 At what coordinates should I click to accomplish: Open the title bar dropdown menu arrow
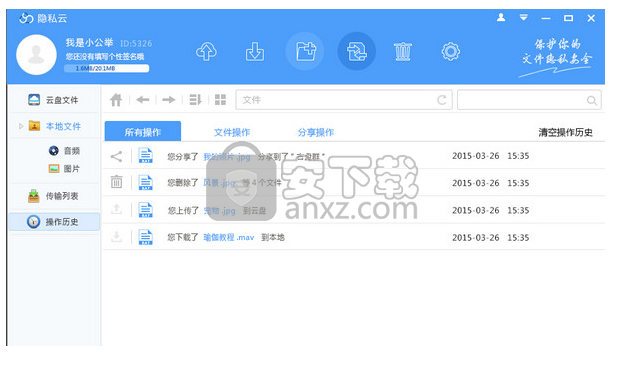click(523, 18)
